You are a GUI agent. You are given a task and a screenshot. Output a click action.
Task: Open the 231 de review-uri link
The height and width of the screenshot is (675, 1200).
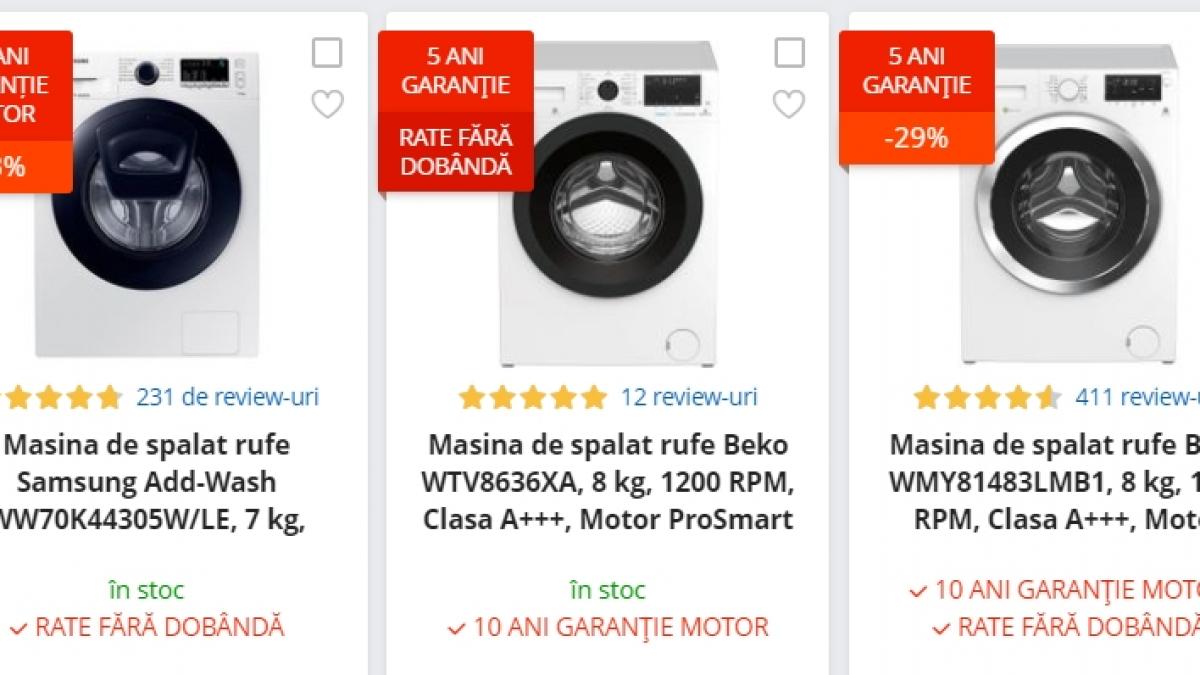pyautogui.click(x=227, y=397)
